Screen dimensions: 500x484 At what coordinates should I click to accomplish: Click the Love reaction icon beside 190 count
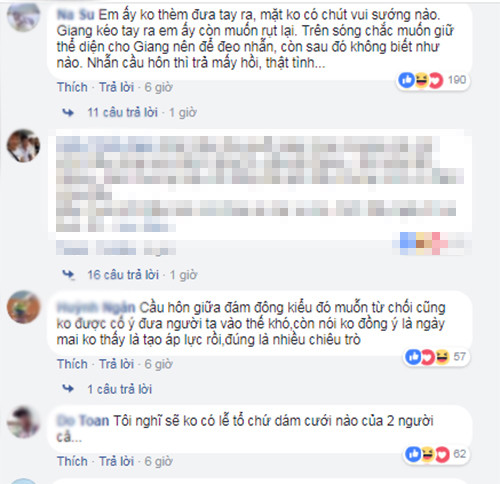click(435, 80)
